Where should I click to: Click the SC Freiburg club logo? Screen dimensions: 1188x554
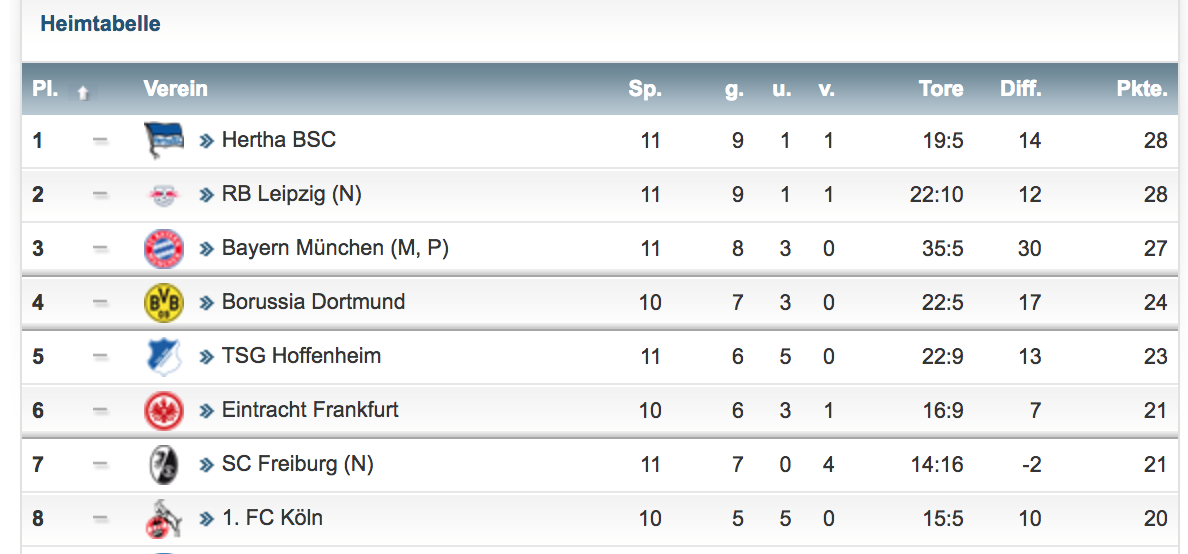164,464
